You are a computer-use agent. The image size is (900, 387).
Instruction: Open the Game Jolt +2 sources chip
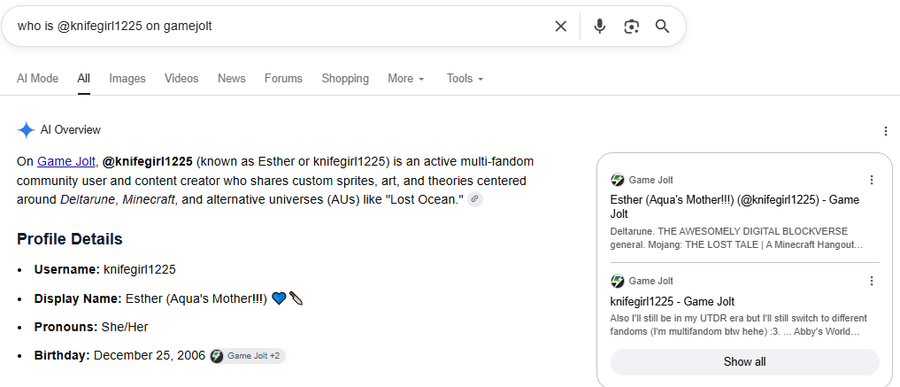click(x=247, y=356)
